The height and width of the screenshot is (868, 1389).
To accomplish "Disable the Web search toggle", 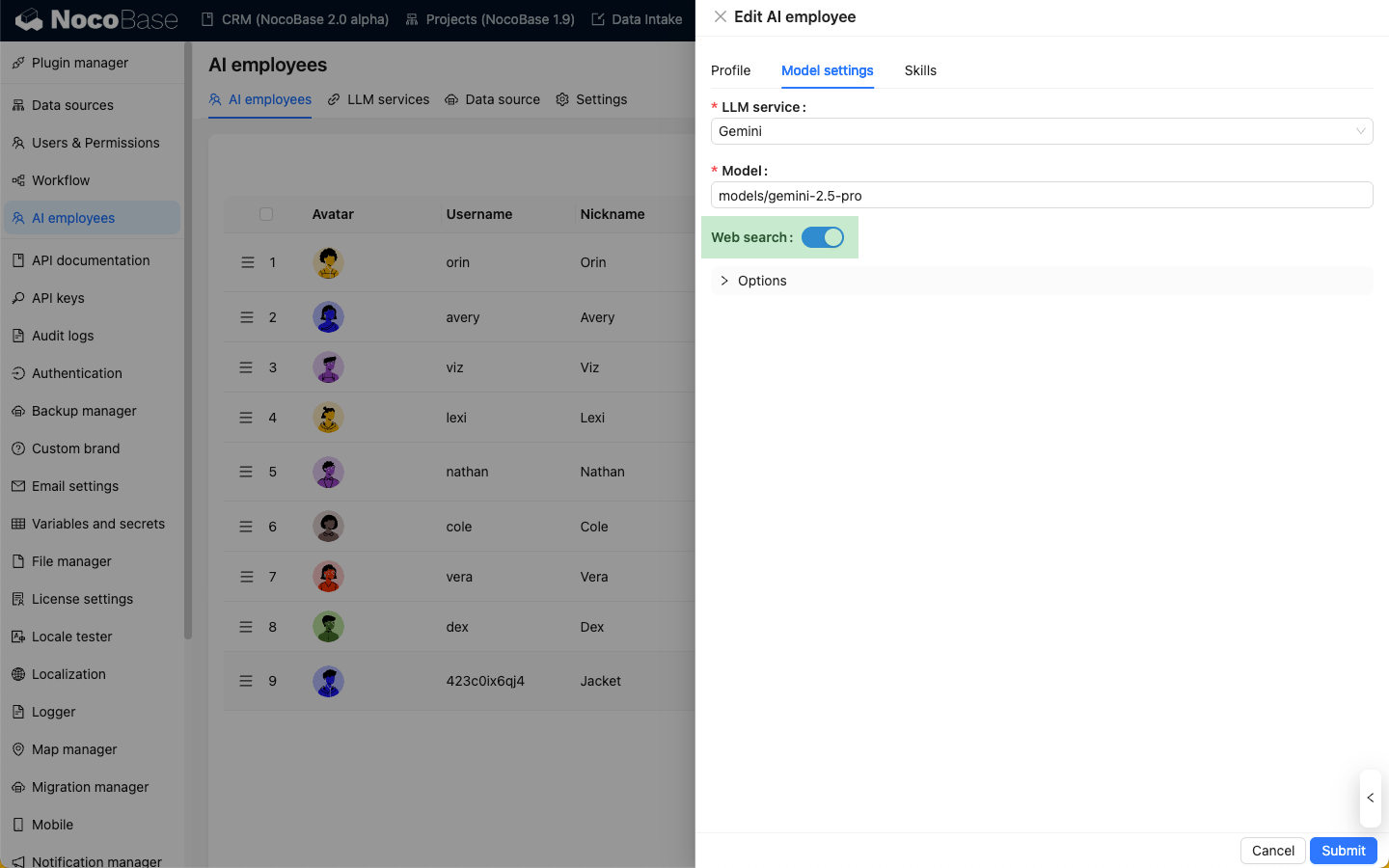I will click(823, 237).
